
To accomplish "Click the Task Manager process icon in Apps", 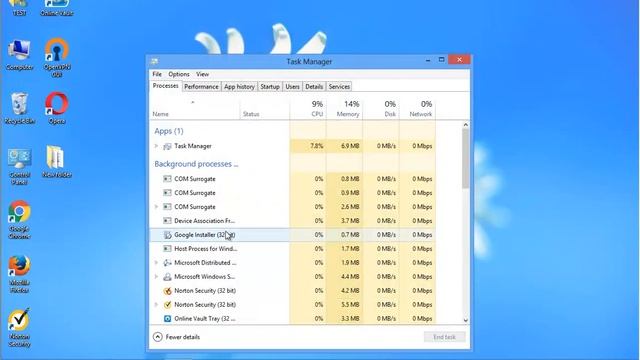I will coord(167,146).
